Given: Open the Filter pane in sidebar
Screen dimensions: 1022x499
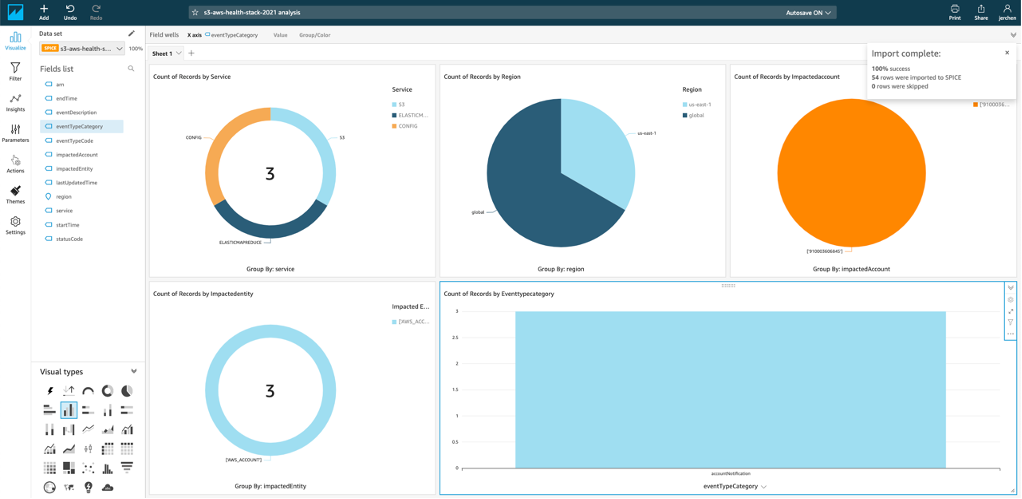Looking at the screenshot, I should (15, 71).
